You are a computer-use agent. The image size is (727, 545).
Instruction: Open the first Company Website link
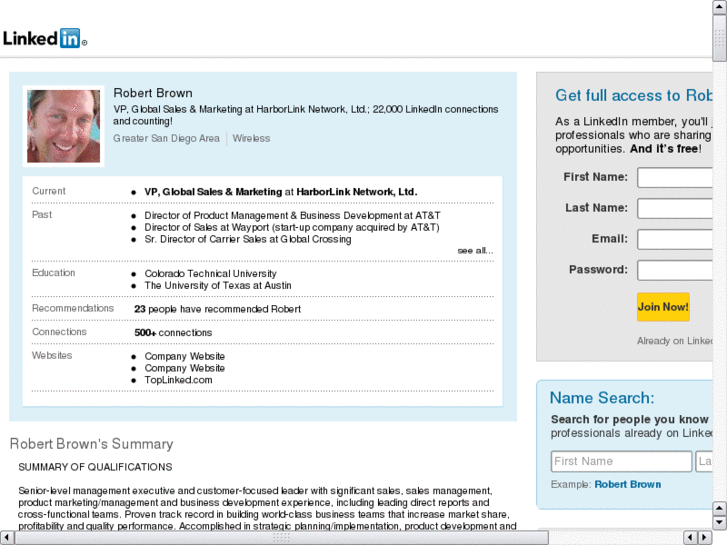pyautogui.click(x=185, y=356)
